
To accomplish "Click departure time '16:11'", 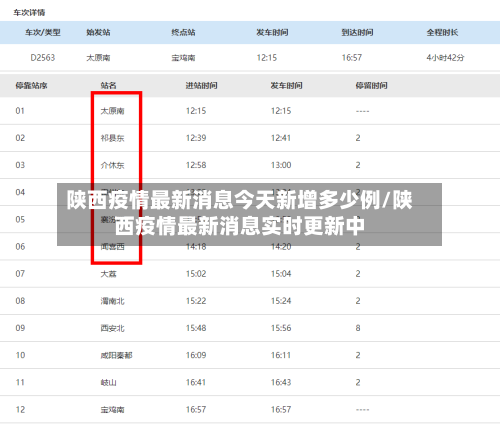I will tap(281, 355).
